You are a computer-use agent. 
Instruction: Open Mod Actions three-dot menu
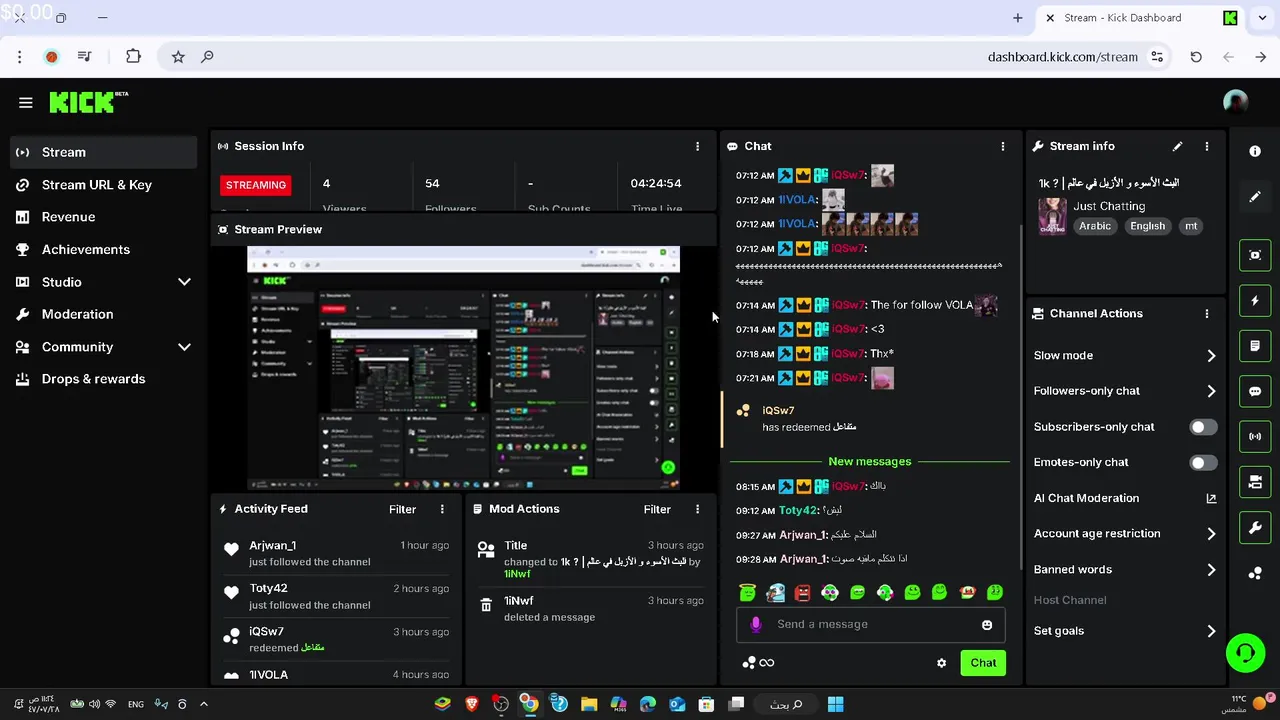pos(698,509)
